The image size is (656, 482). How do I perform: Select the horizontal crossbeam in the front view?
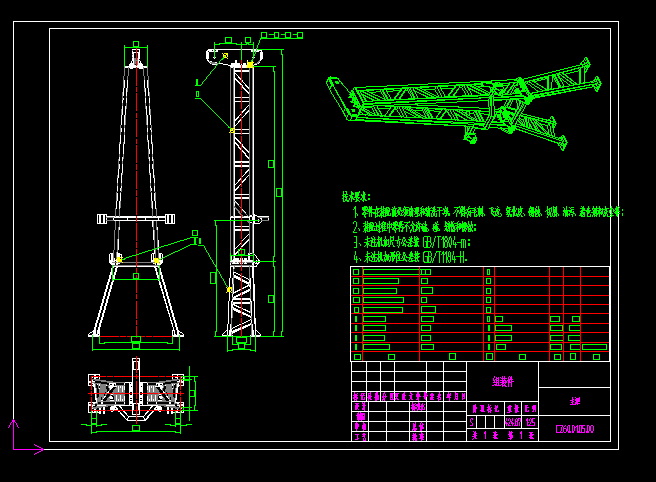point(136,218)
